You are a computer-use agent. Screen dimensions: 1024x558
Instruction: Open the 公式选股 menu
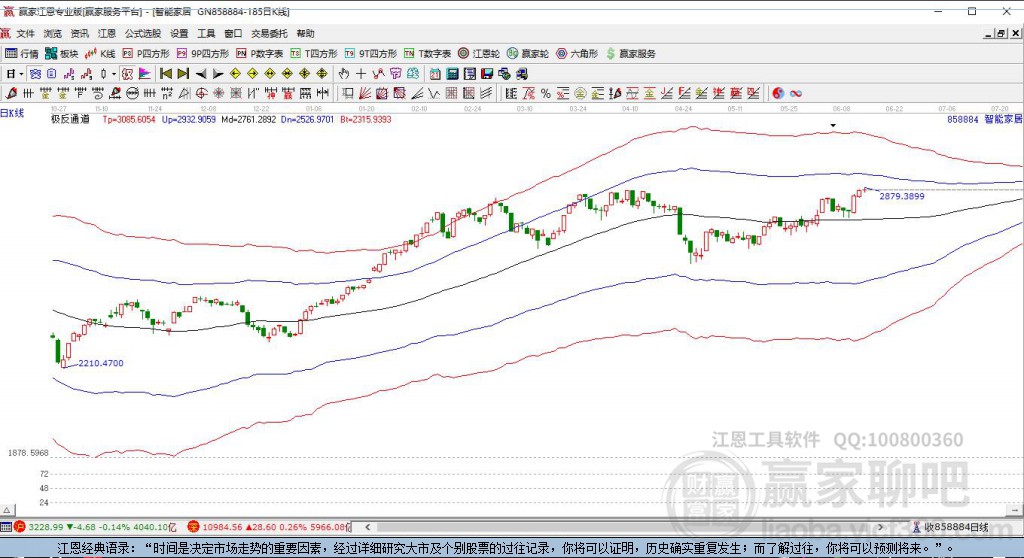click(x=142, y=33)
